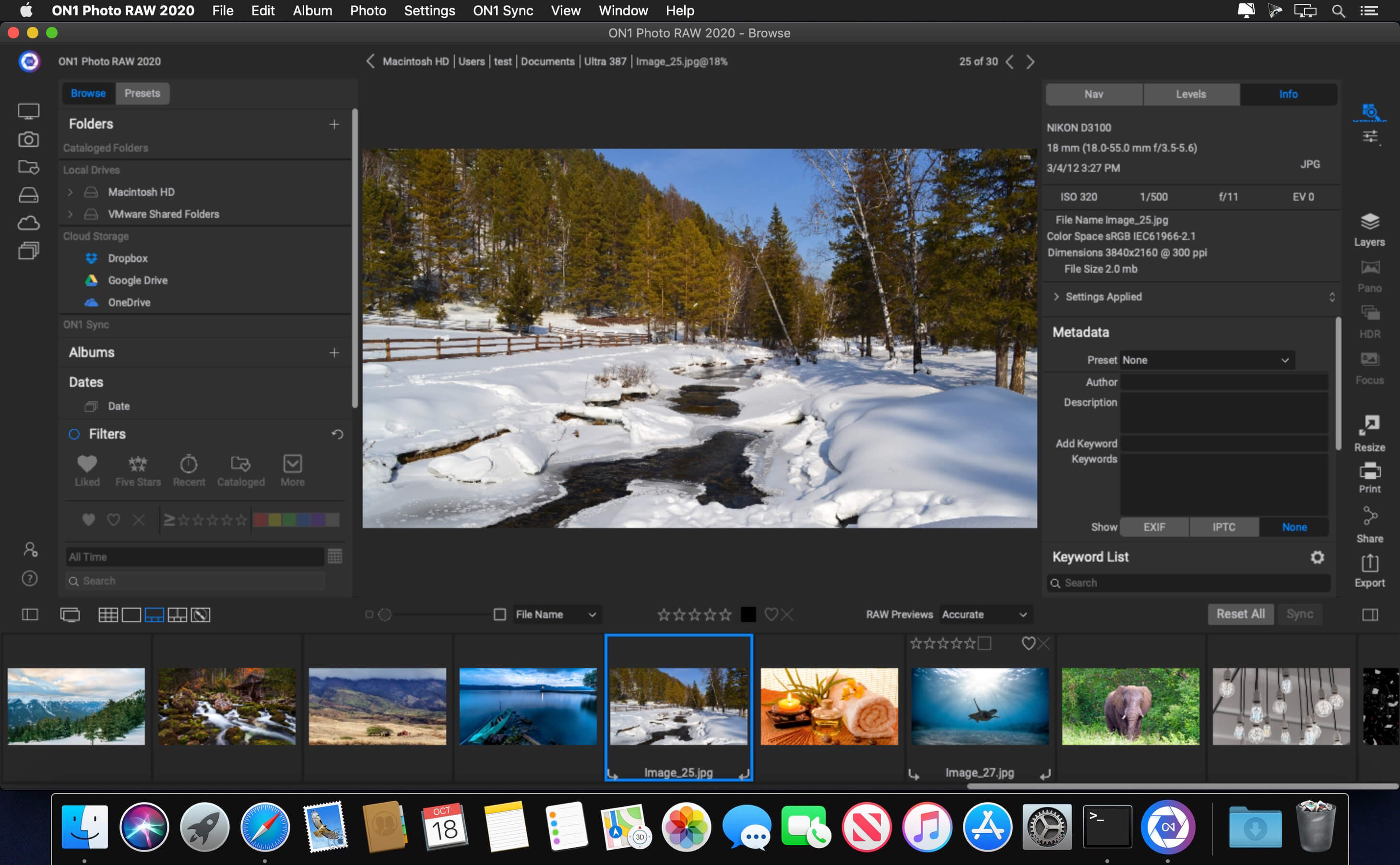This screenshot has width=1400, height=865.
Task: Toggle the Filters enable circle
Action: click(74, 434)
